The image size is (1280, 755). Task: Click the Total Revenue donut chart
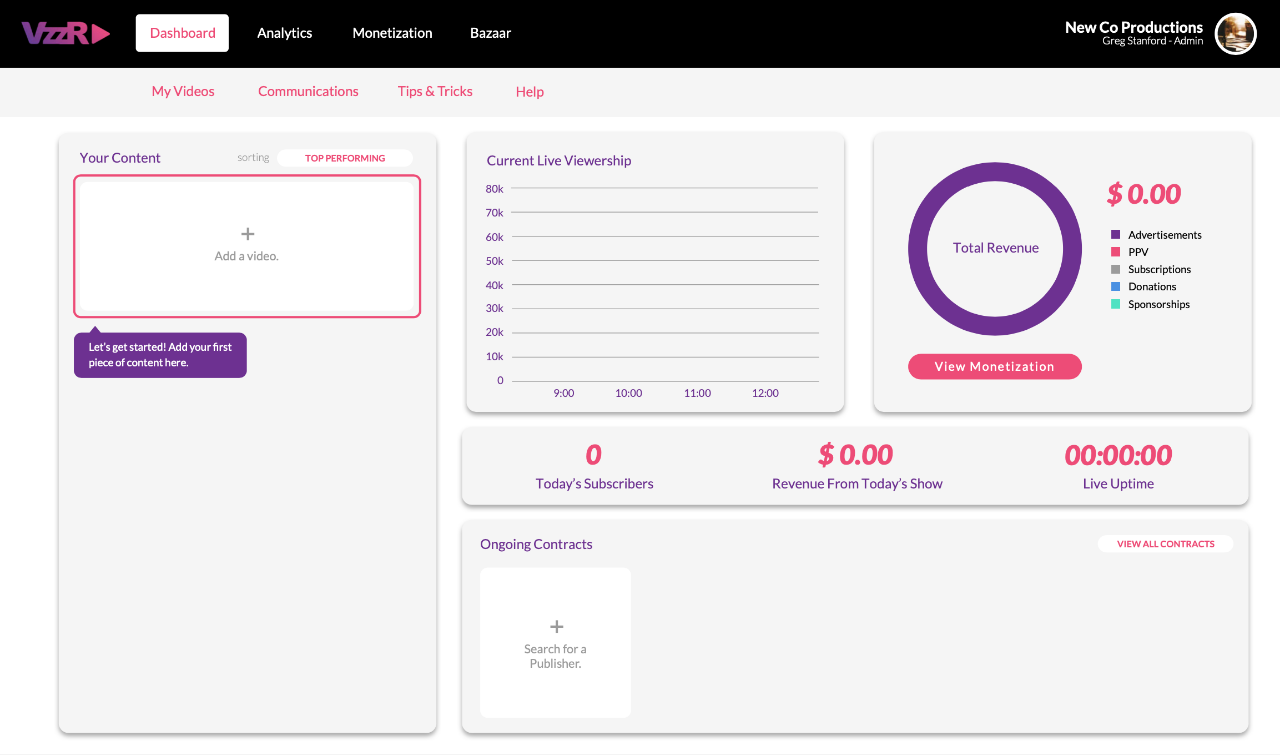tap(995, 249)
